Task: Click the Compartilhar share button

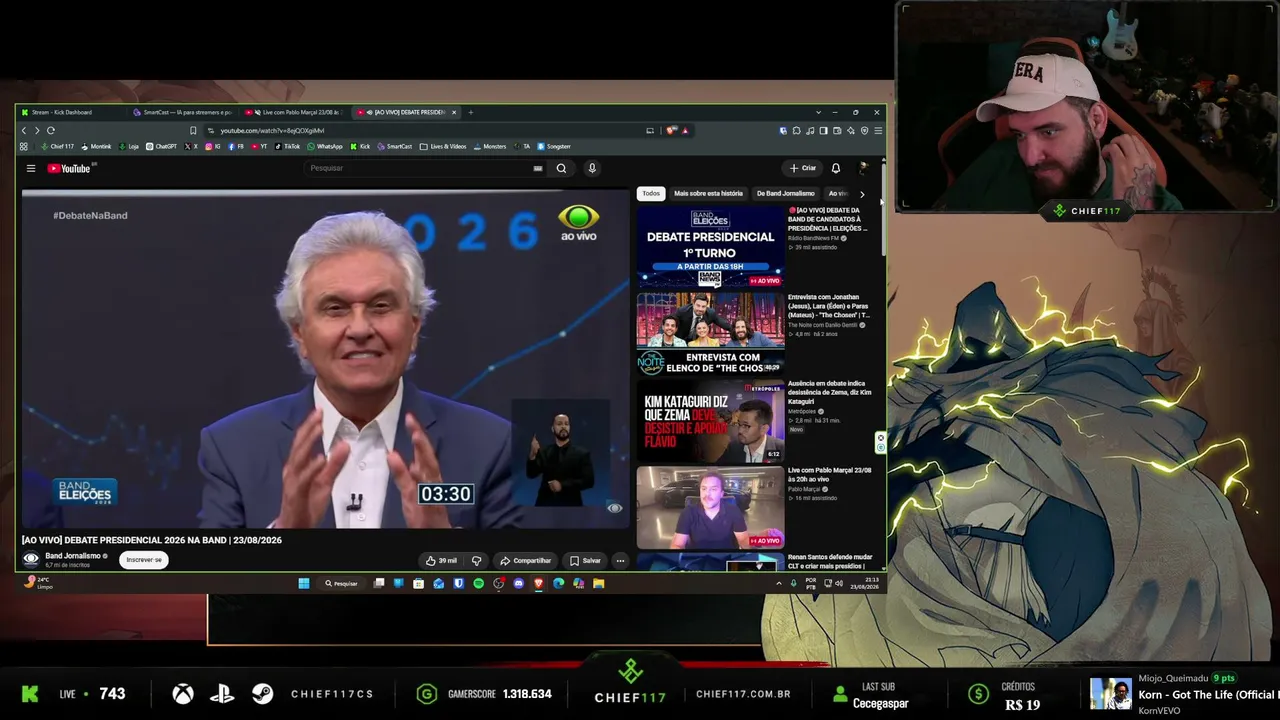Action: coord(526,560)
